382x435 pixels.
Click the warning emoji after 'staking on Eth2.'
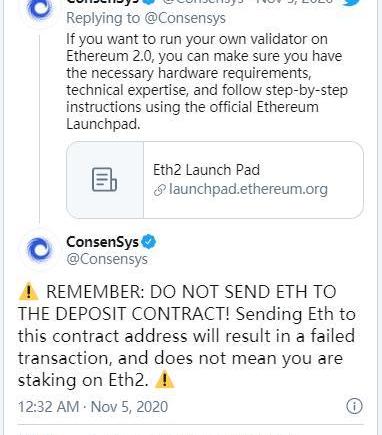[x=165, y=379]
